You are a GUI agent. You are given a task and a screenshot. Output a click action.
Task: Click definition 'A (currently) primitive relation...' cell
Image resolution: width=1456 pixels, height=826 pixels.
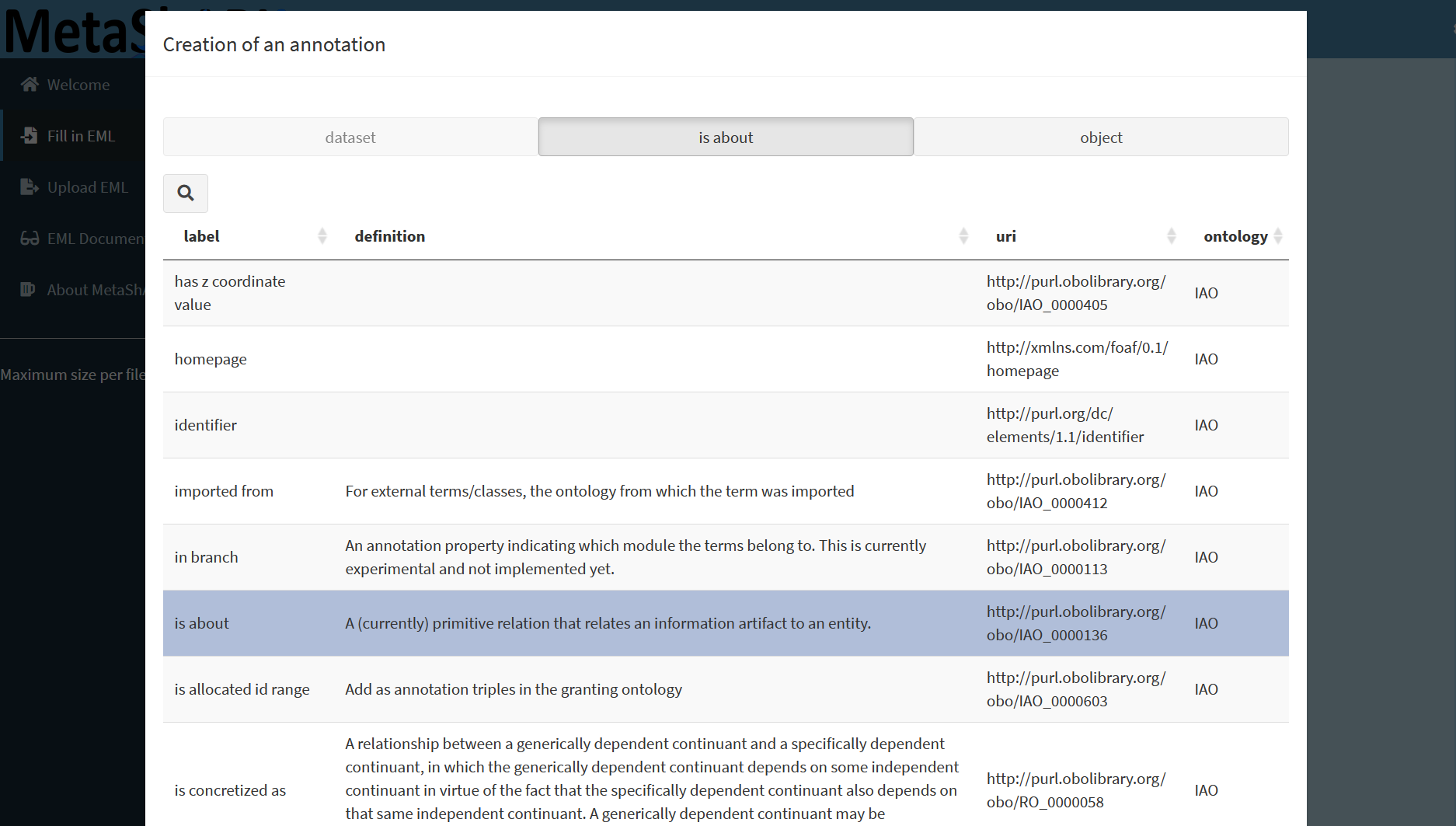[655, 623]
